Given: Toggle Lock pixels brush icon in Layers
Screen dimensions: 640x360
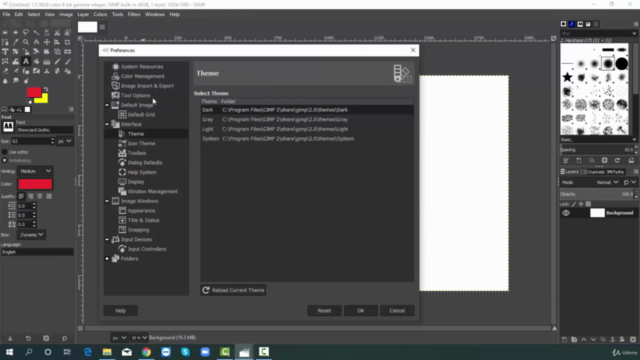Looking at the screenshot, I should pyautogui.click(x=574, y=204).
